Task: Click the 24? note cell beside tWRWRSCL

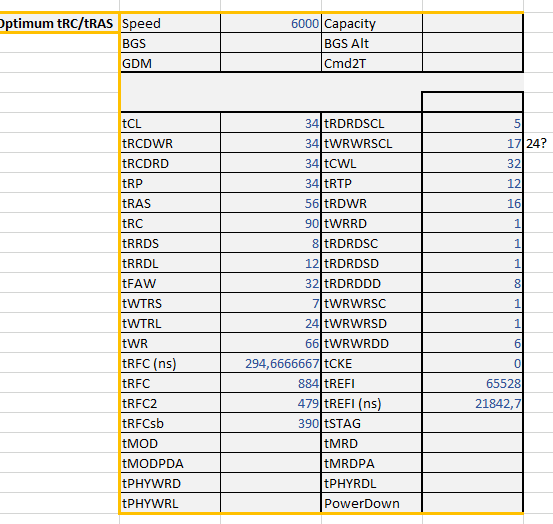Action: tap(538, 143)
